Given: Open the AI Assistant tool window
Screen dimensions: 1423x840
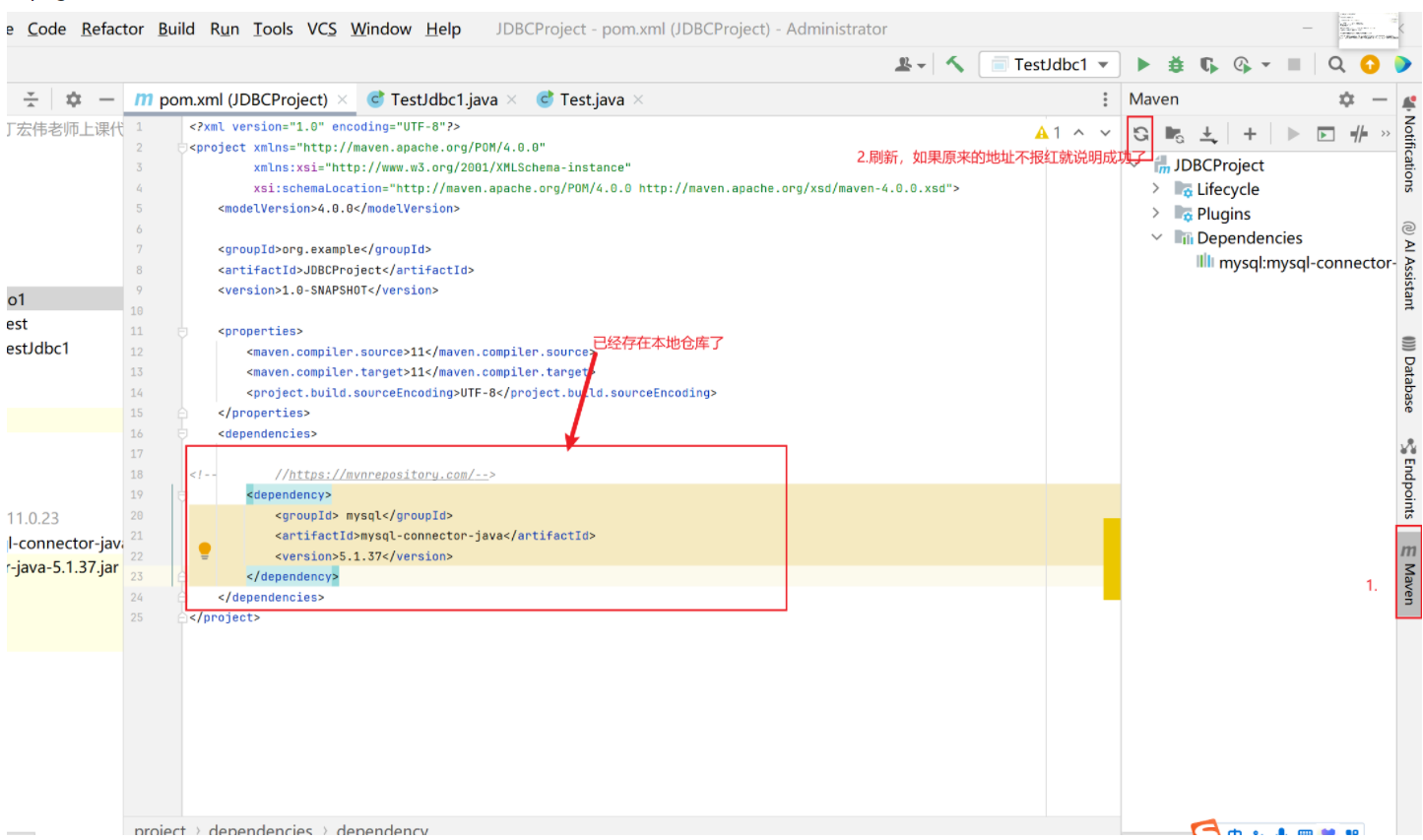Looking at the screenshot, I should tap(1409, 266).
